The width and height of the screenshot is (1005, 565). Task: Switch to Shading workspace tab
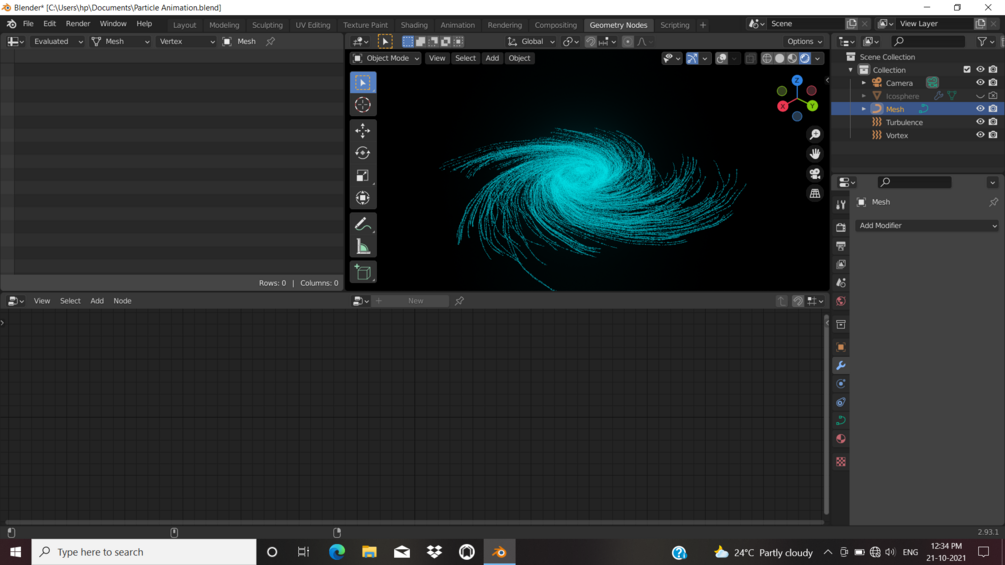click(414, 25)
